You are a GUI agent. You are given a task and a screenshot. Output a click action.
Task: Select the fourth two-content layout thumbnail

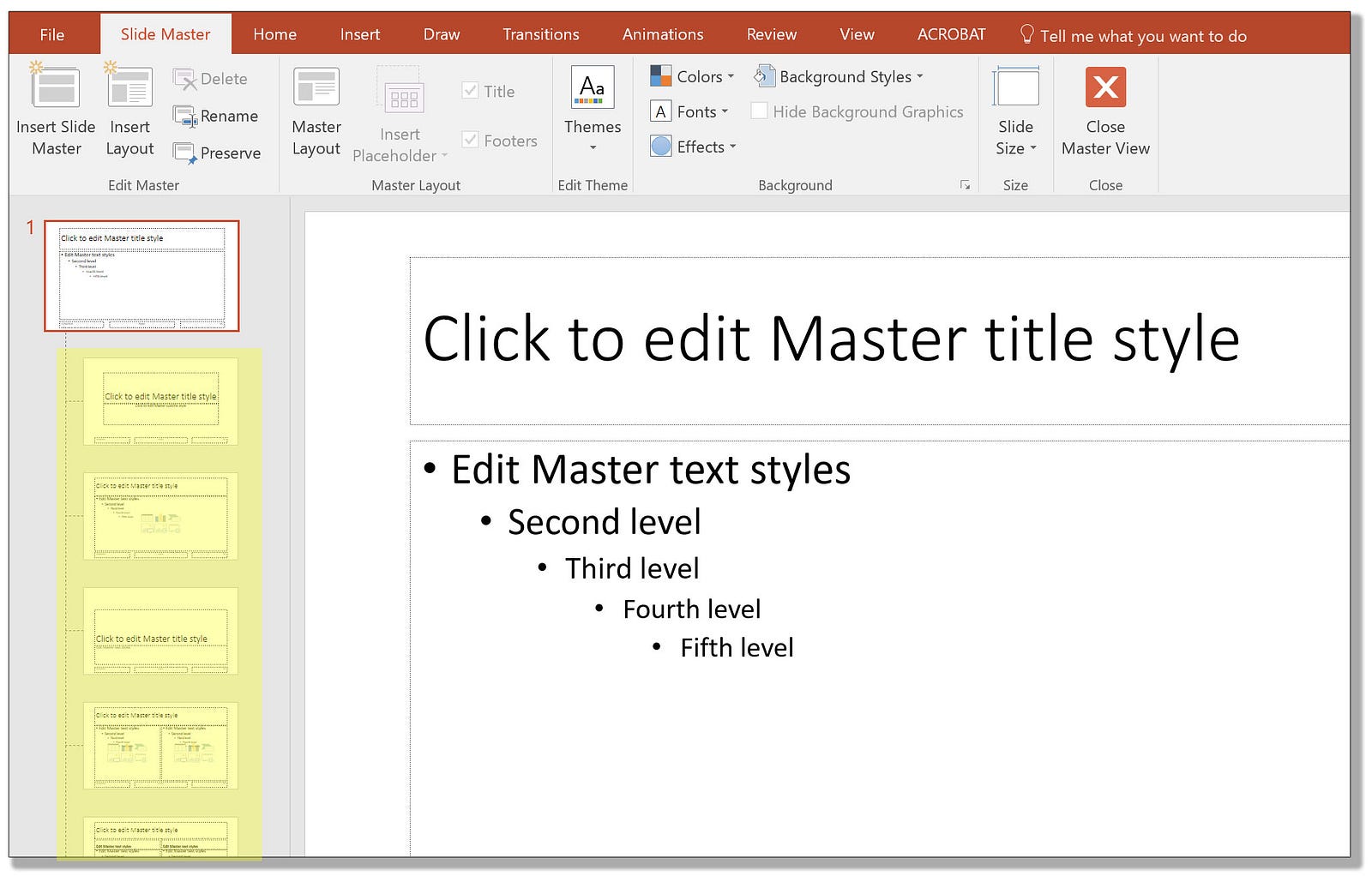(x=160, y=746)
